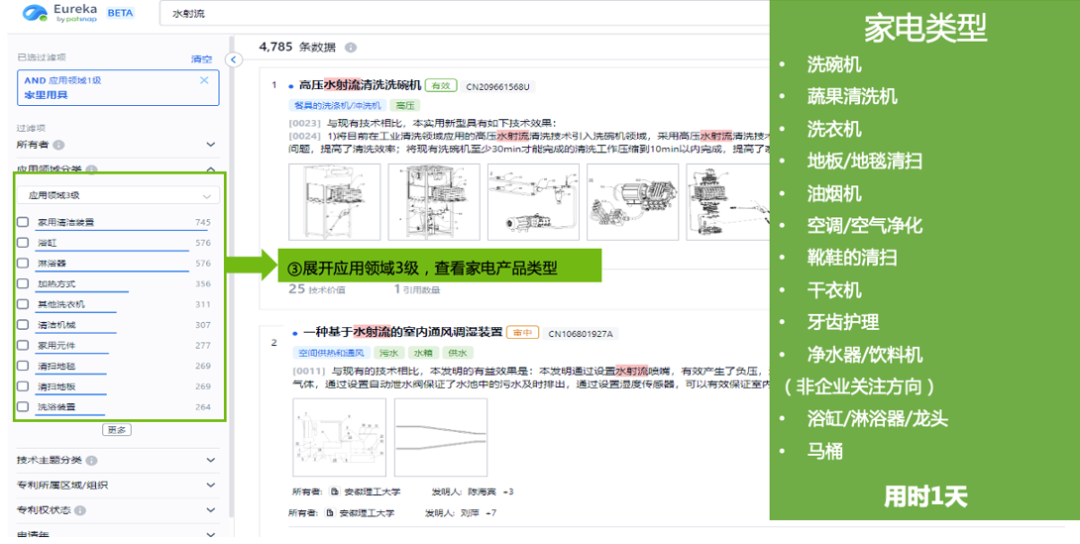1080x544 pixels.
Task: Tick the 浴缸 filter checkbox
Action: click(23, 243)
